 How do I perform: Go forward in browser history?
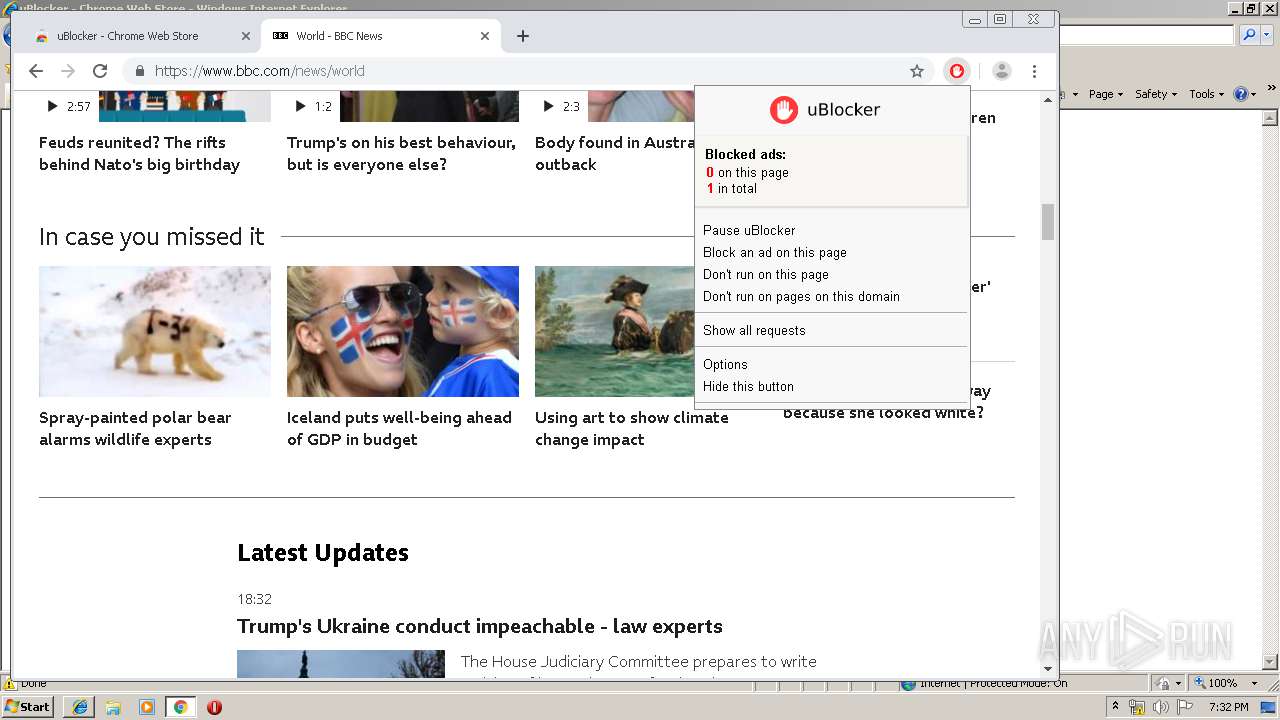[68, 71]
